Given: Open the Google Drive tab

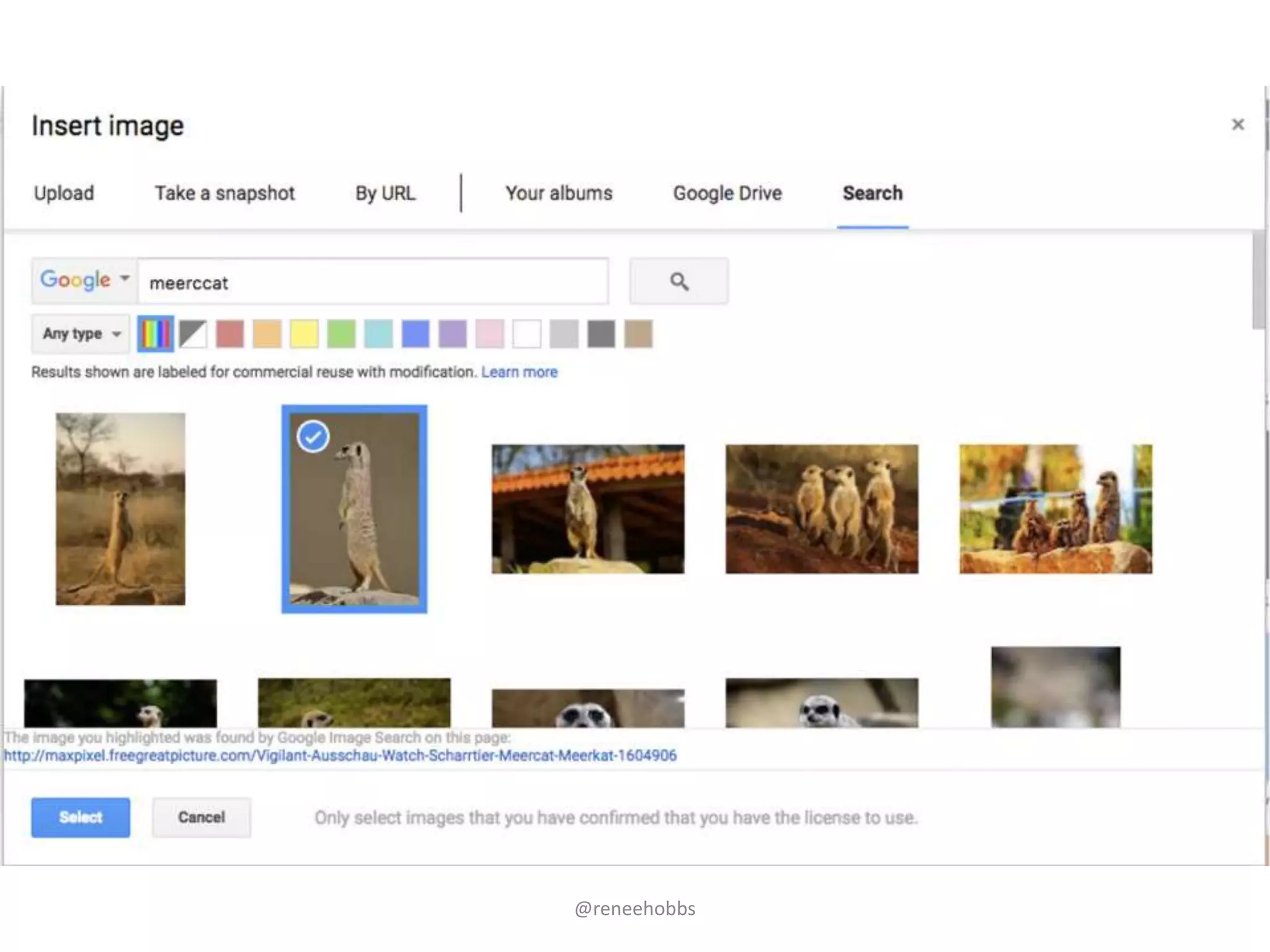Looking at the screenshot, I should 727,193.
